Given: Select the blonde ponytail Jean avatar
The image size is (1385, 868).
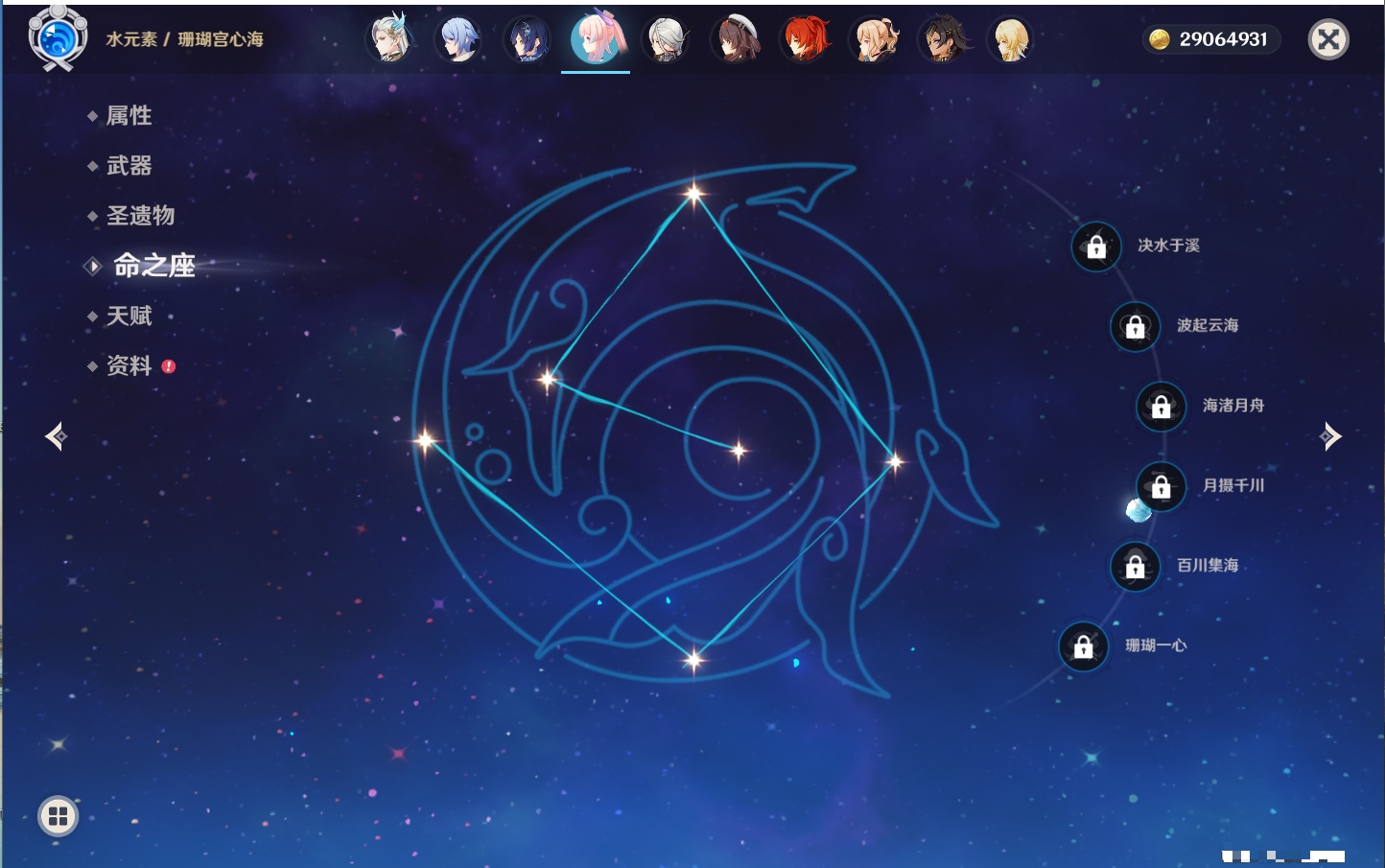Looking at the screenshot, I should [873, 39].
